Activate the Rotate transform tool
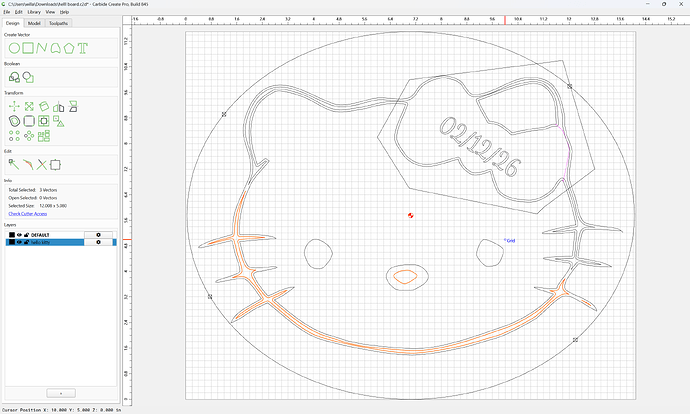Screen dimensions: 690x414 (44, 106)
